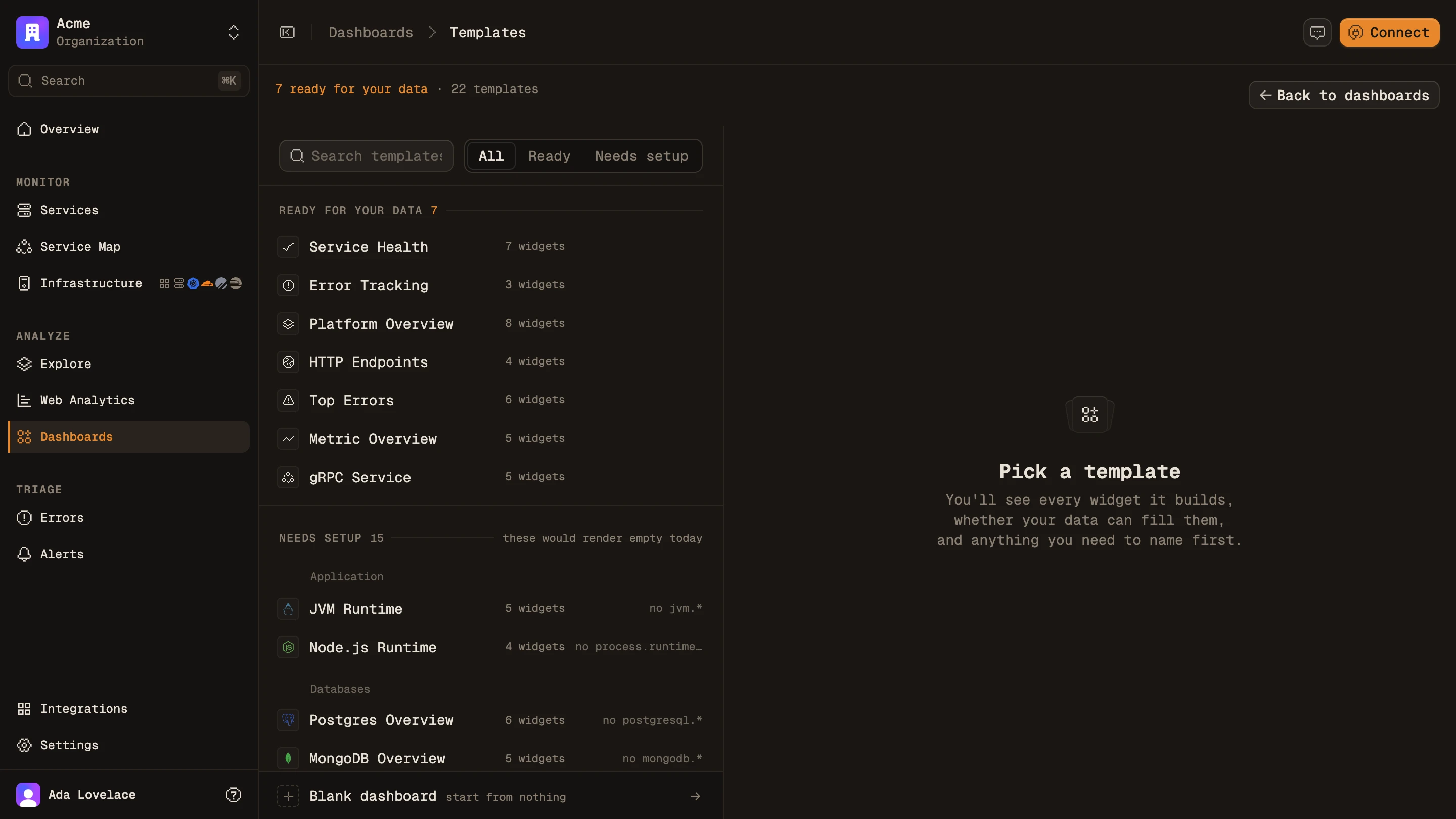
Task: Click the Blank dashboard label
Action: (x=373, y=796)
